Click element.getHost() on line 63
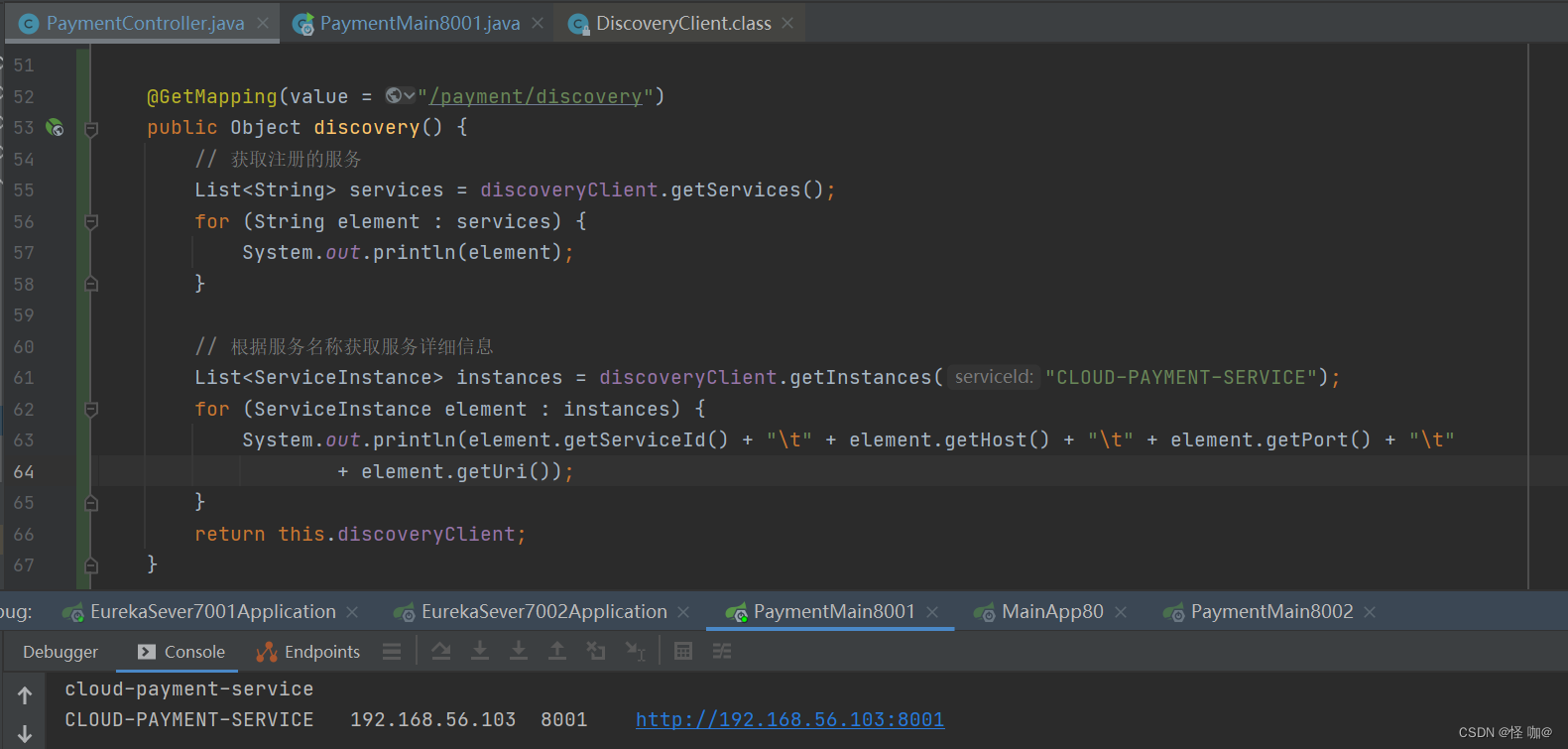Image resolution: width=1568 pixels, height=749 pixels. click(949, 439)
